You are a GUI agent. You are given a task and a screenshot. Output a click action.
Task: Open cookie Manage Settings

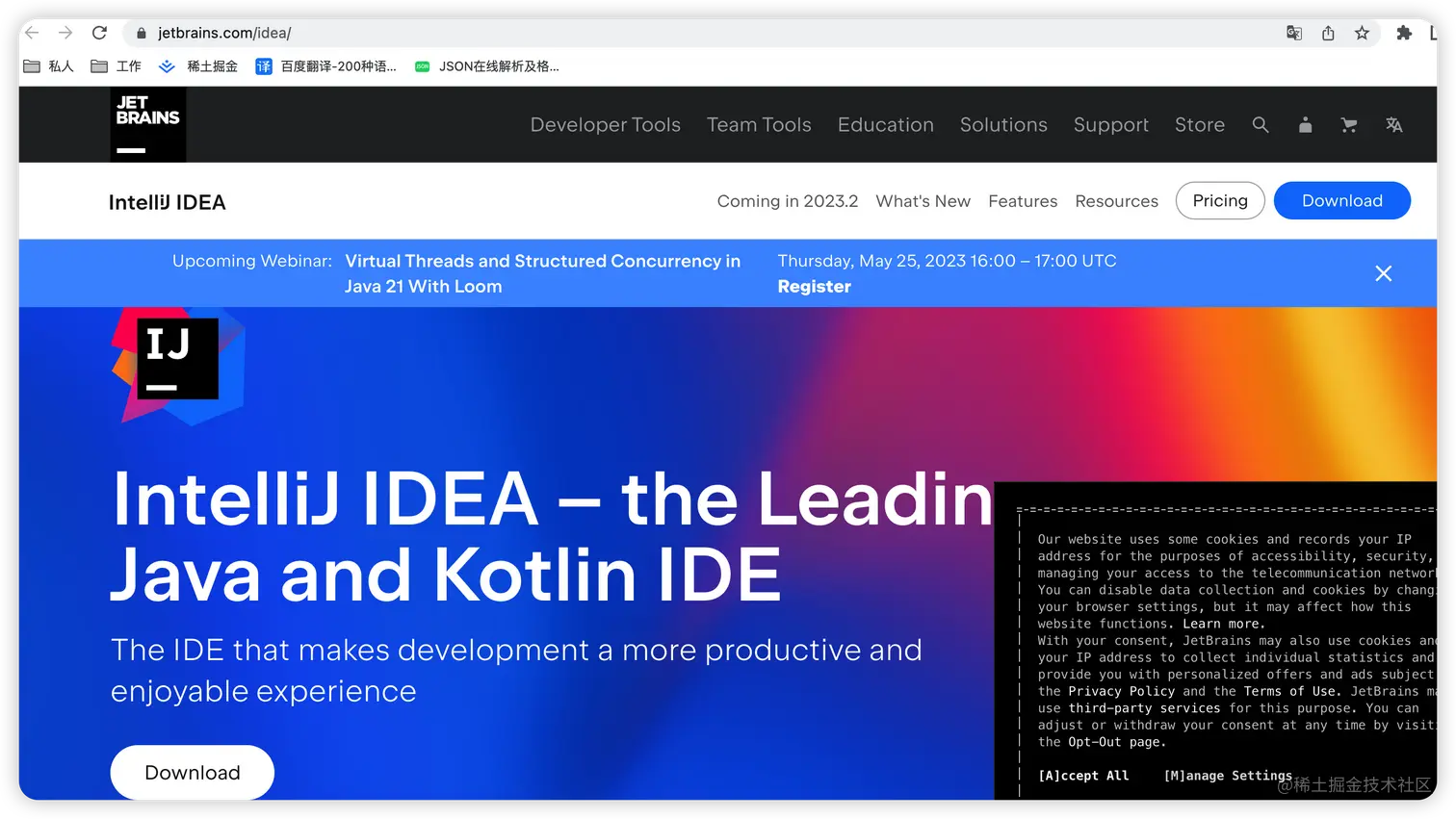pyautogui.click(x=1228, y=776)
